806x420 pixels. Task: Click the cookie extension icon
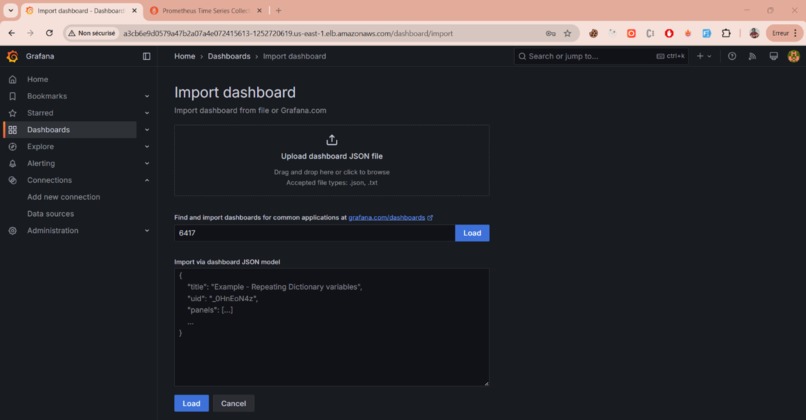pos(593,33)
